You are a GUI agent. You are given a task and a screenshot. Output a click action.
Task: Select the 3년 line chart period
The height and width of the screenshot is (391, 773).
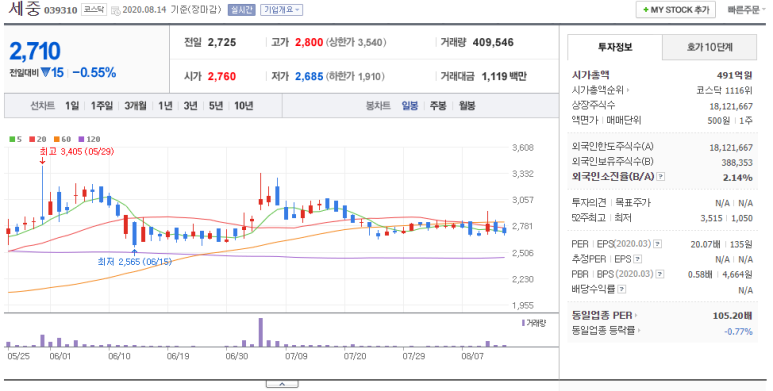190,106
